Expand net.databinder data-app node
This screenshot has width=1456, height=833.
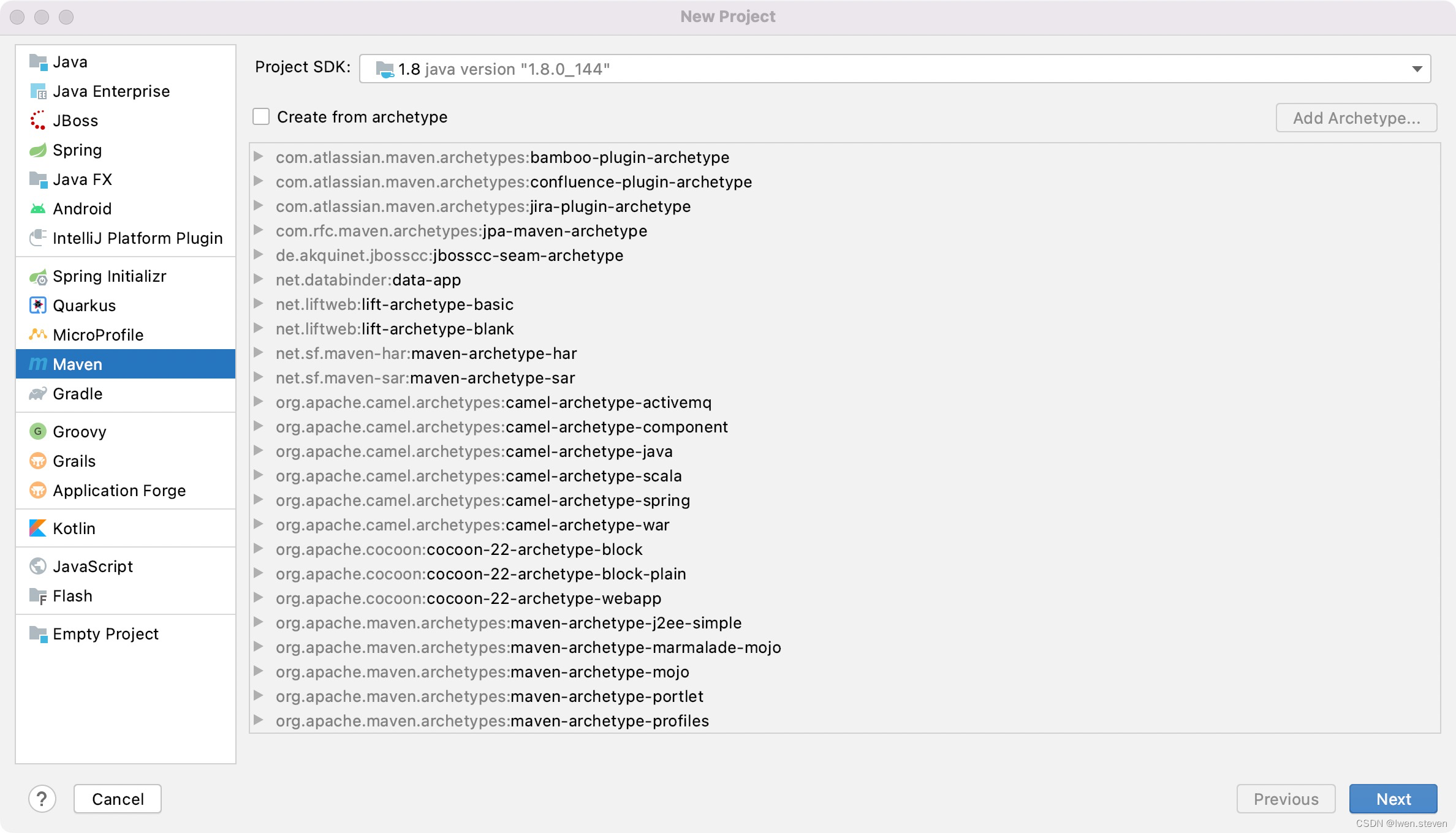259,279
